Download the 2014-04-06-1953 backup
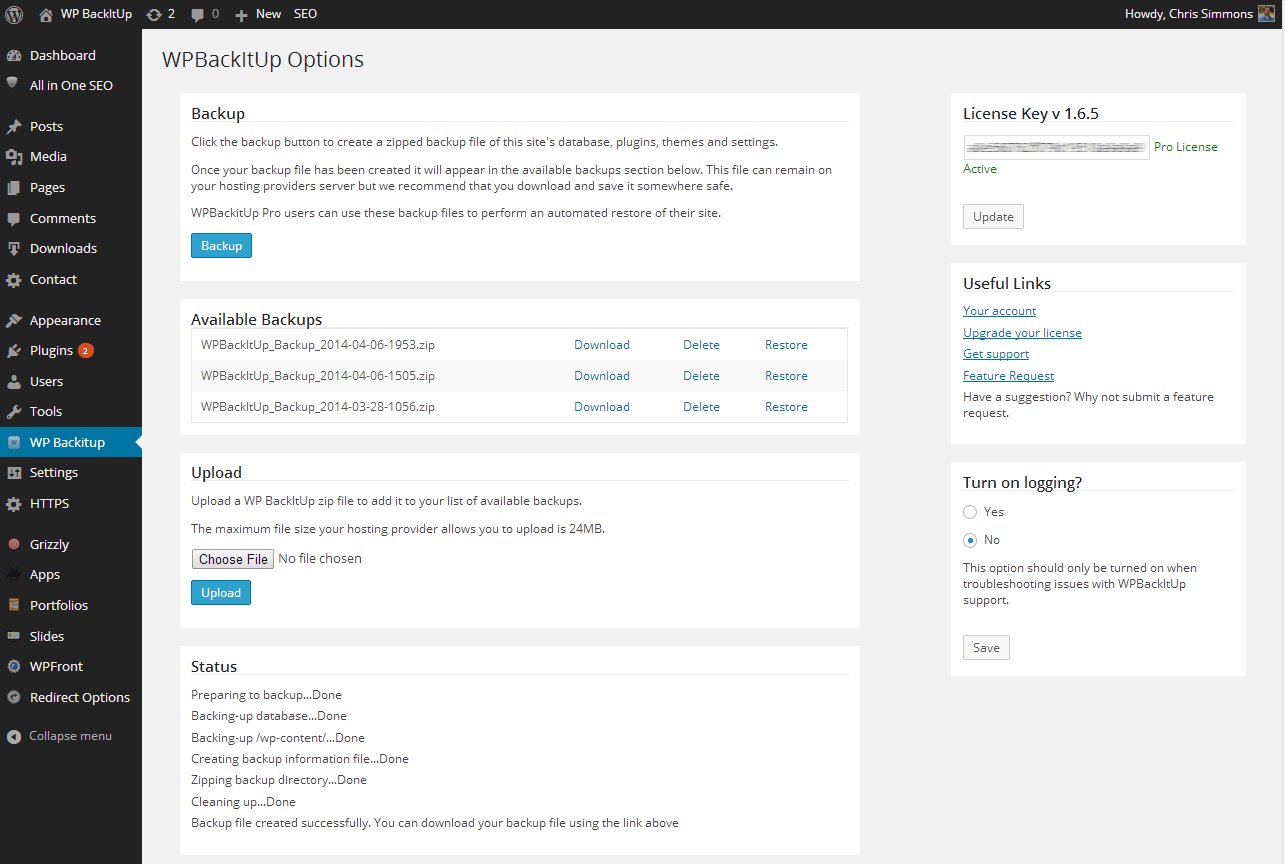The height and width of the screenshot is (864, 1285). tap(602, 345)
